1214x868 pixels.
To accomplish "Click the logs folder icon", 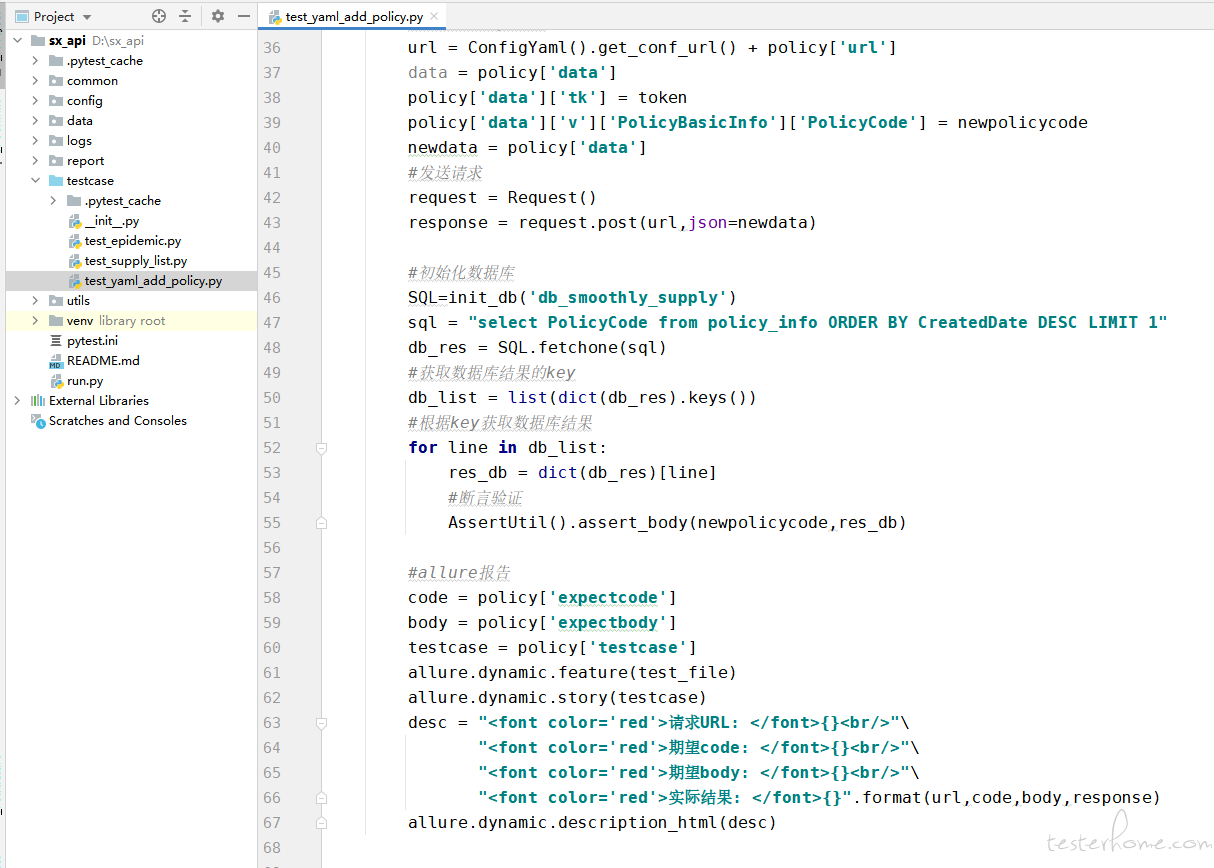I will click(x=57, y=141).
